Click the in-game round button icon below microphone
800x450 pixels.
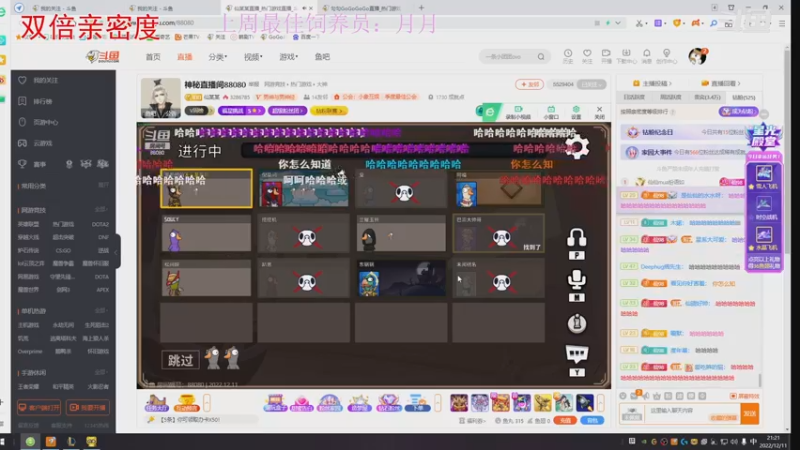(x=577, y=323)
